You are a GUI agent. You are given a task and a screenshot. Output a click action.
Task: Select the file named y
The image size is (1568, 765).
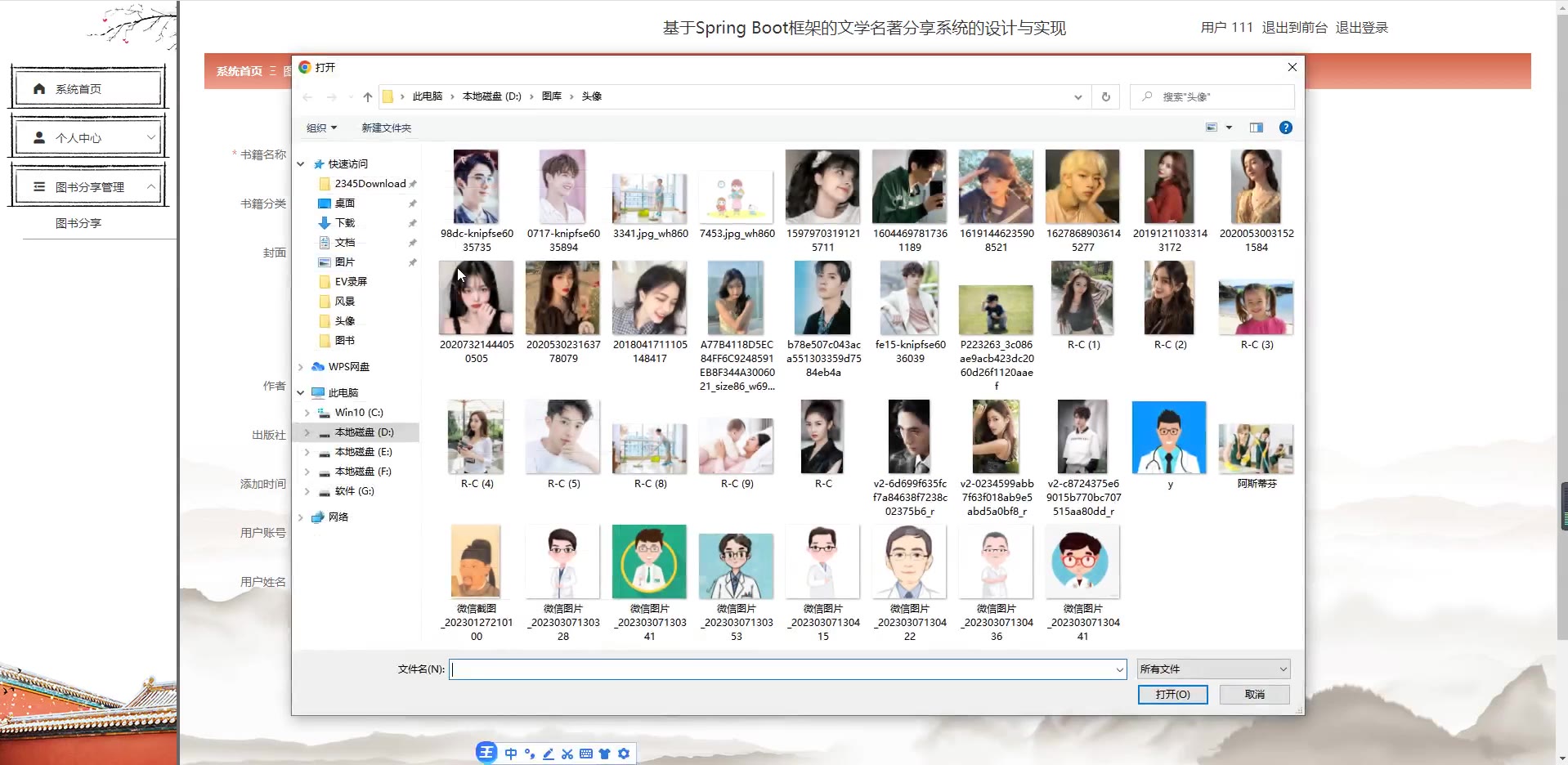(1170, 445)
